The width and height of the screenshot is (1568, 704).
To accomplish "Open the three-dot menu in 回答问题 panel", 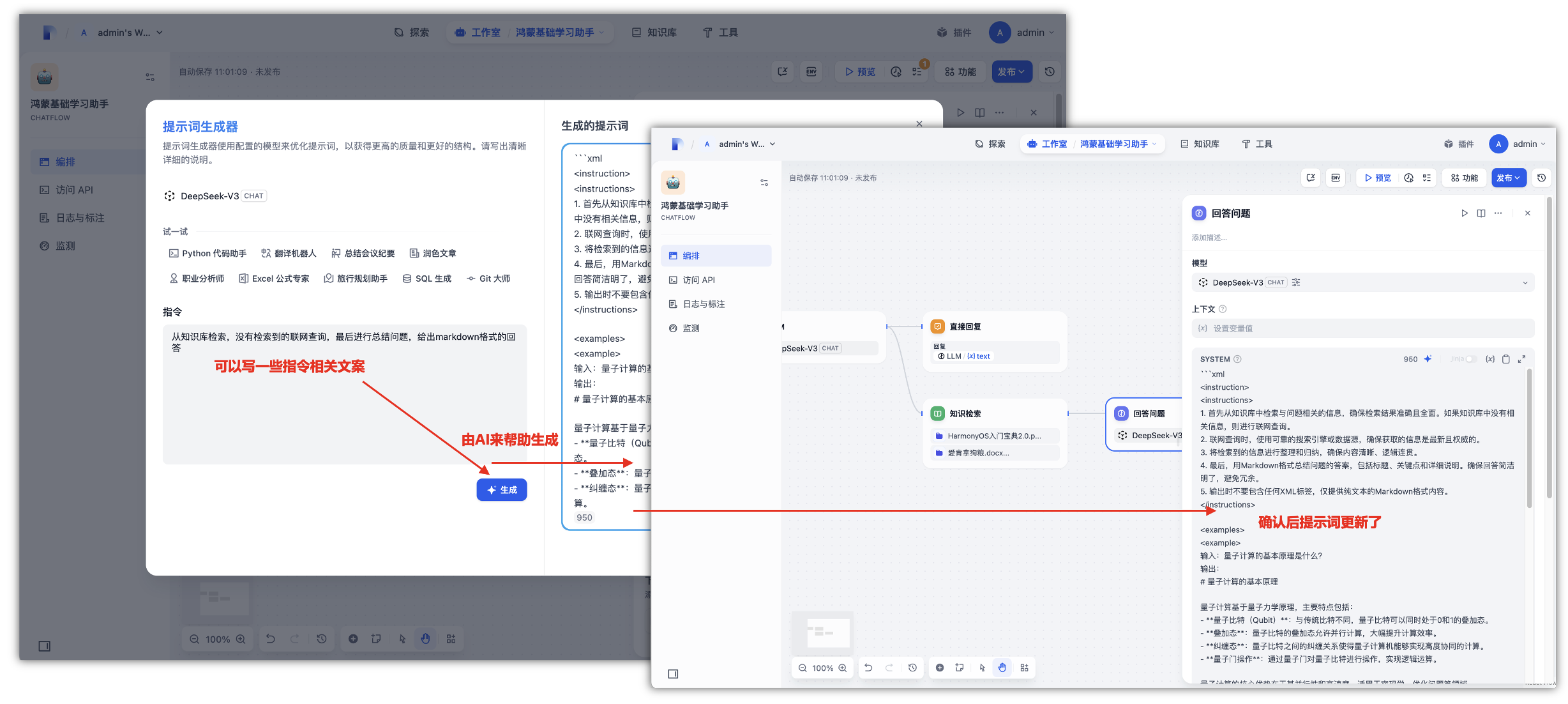I will pyautogui.click(x=1498, y=213).
